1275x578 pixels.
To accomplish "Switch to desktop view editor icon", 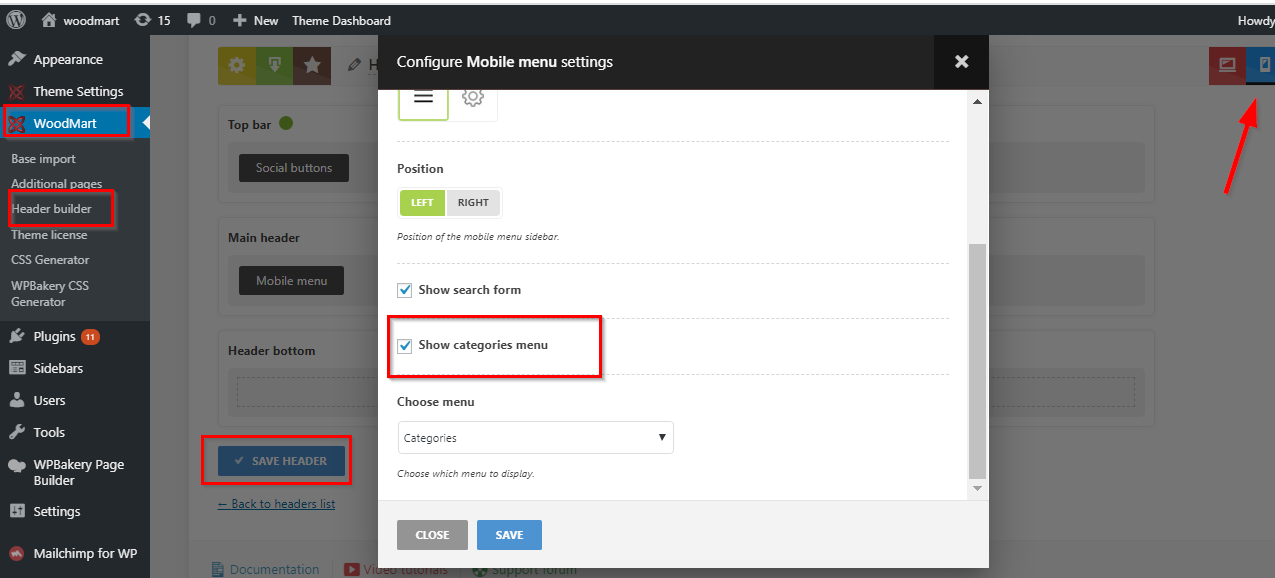I will click(1227, 65).
